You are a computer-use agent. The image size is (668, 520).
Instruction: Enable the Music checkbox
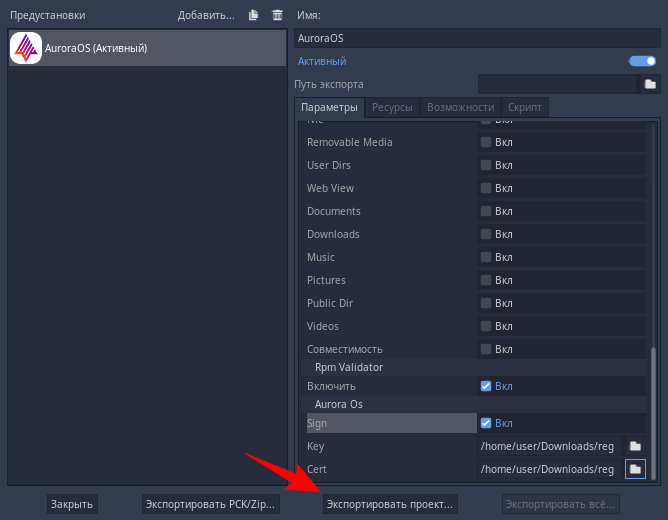pos(486,257)
